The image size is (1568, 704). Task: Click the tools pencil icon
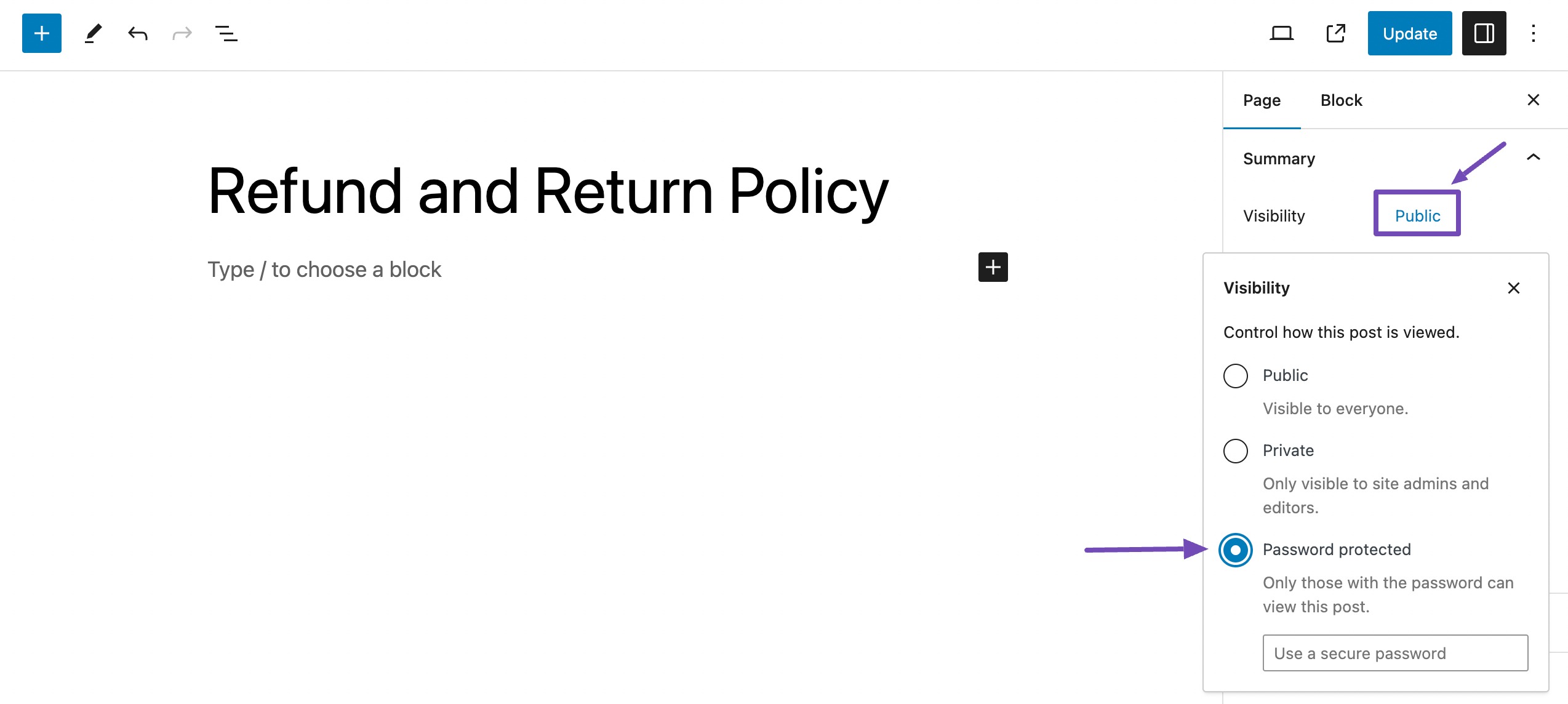tap(91, 33)
